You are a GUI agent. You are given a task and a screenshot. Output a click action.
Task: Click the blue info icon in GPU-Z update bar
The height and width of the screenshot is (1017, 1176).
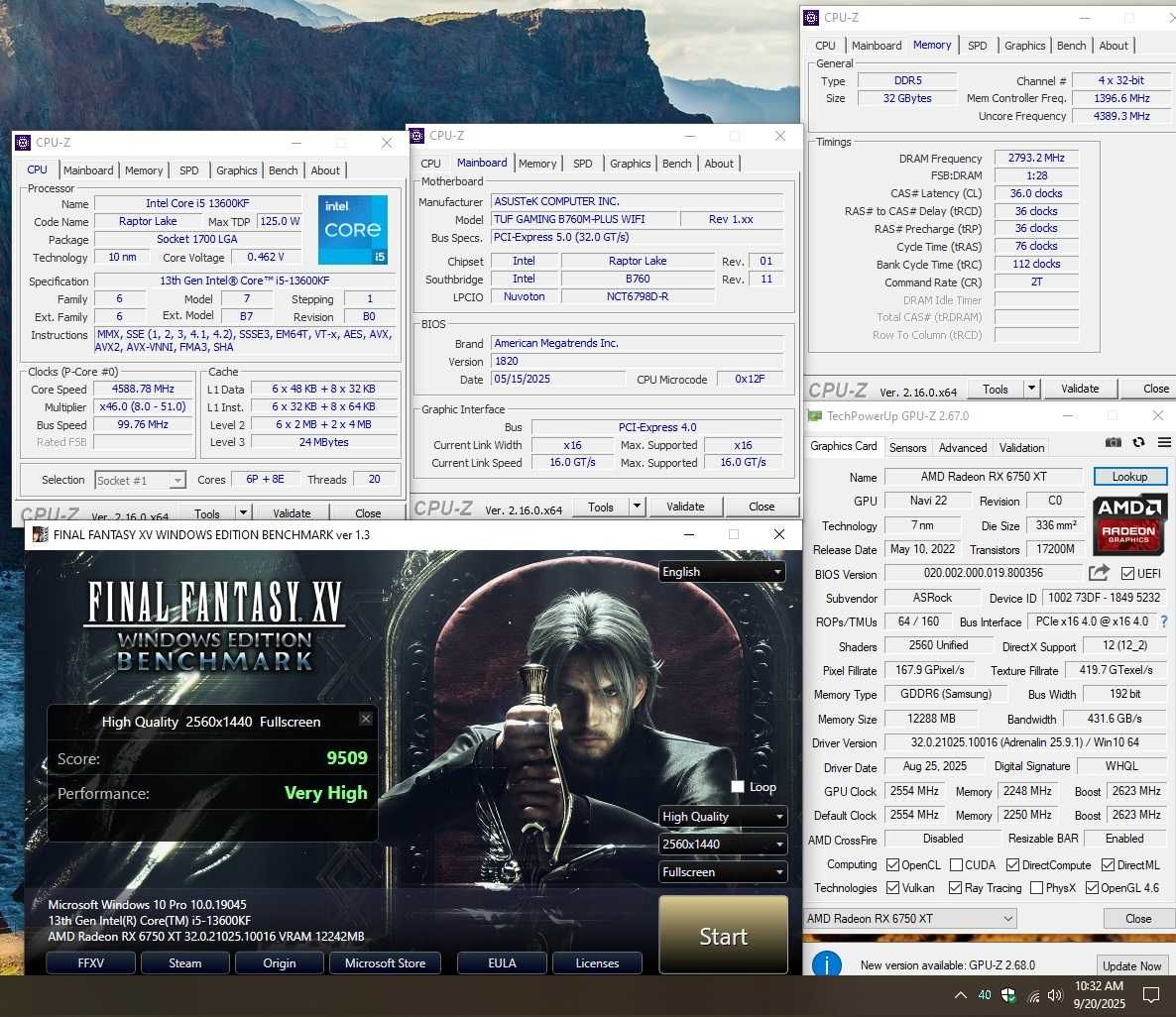click(x=827, y=963)
